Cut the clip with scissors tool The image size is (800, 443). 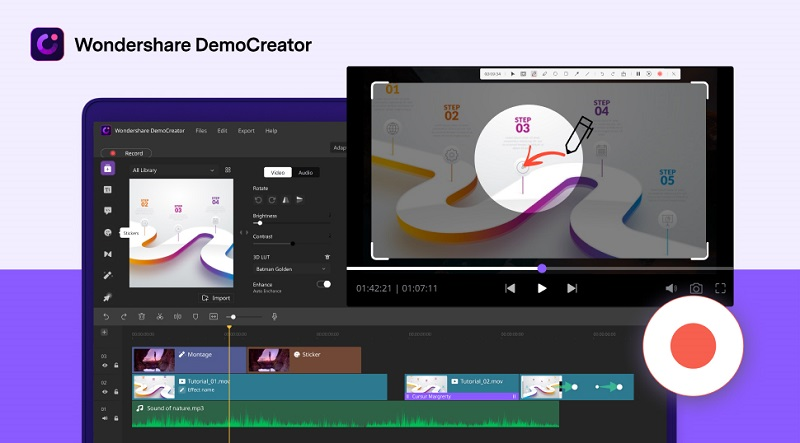click(x=160, y=317)
